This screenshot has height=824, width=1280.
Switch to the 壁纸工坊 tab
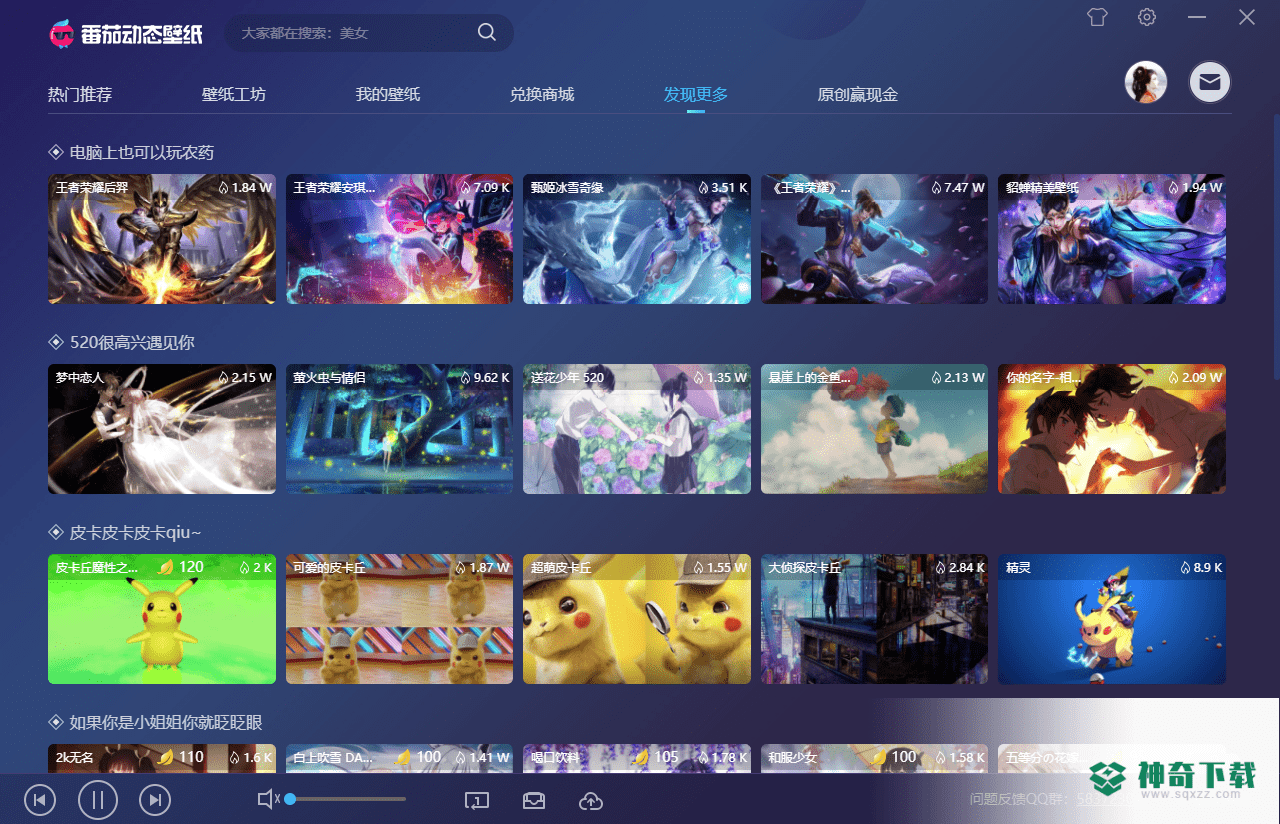234,95
